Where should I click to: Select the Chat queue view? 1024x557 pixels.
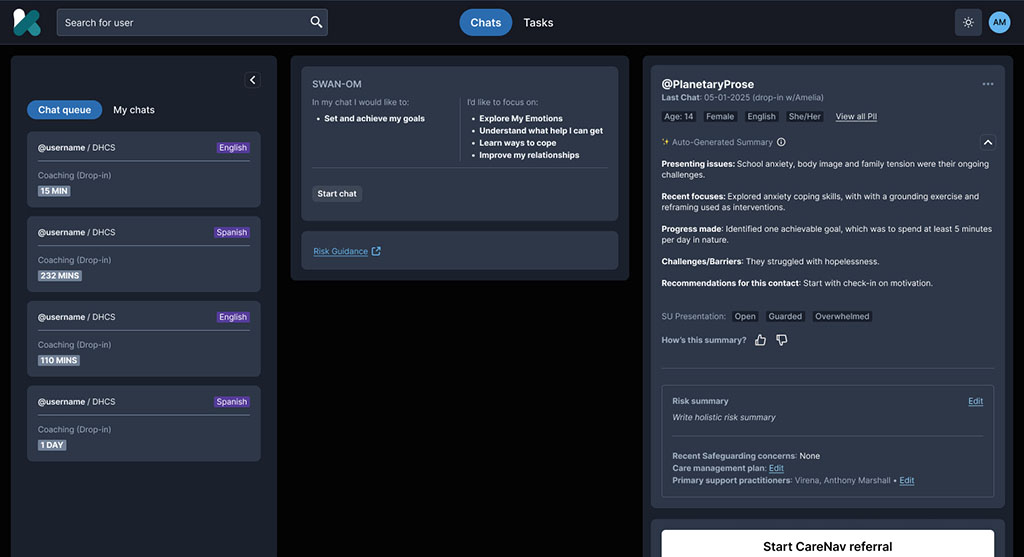tap(64, 110)
